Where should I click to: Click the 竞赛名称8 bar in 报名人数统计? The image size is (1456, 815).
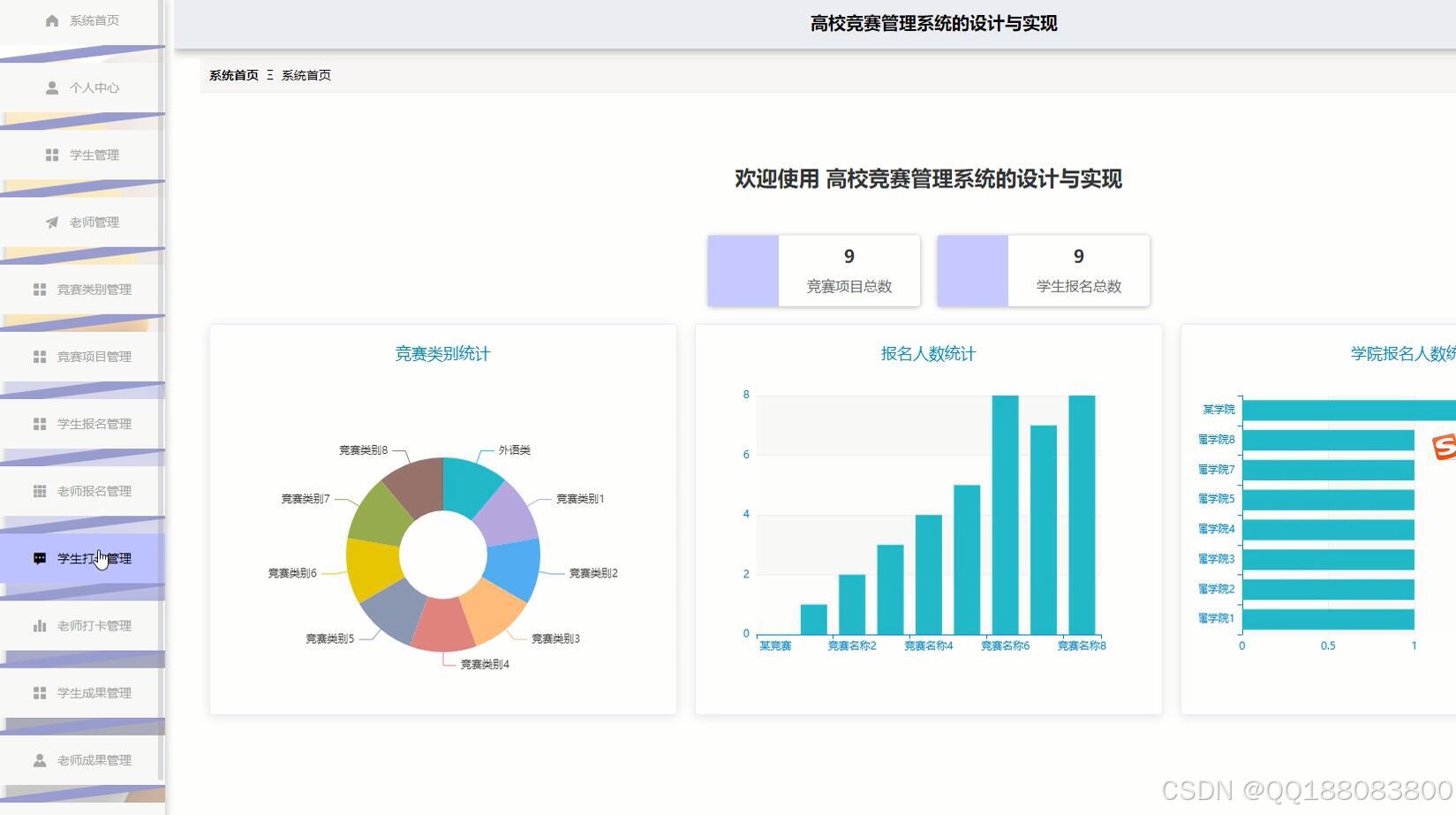point(1082,512)
